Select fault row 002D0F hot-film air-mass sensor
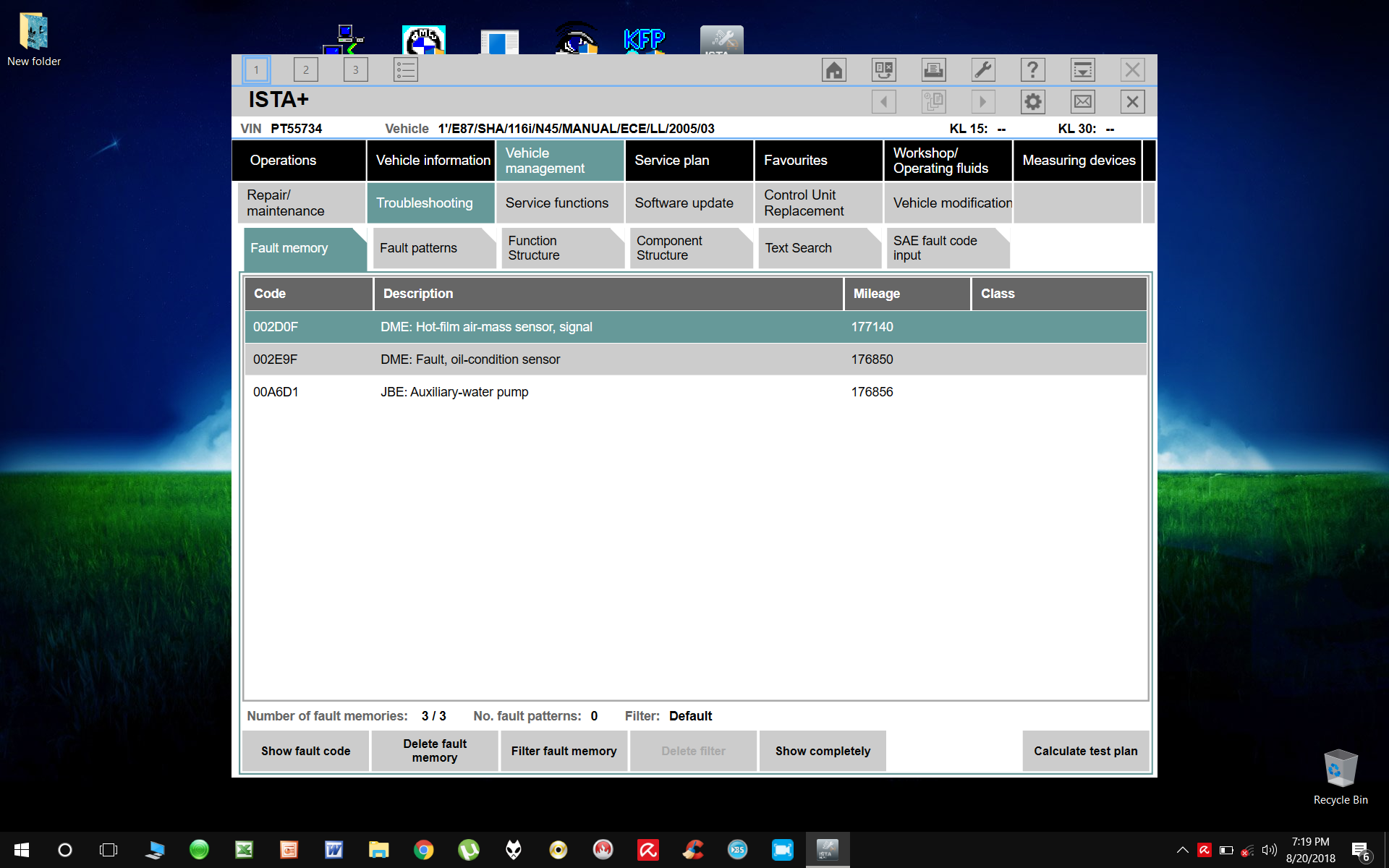 696,327
